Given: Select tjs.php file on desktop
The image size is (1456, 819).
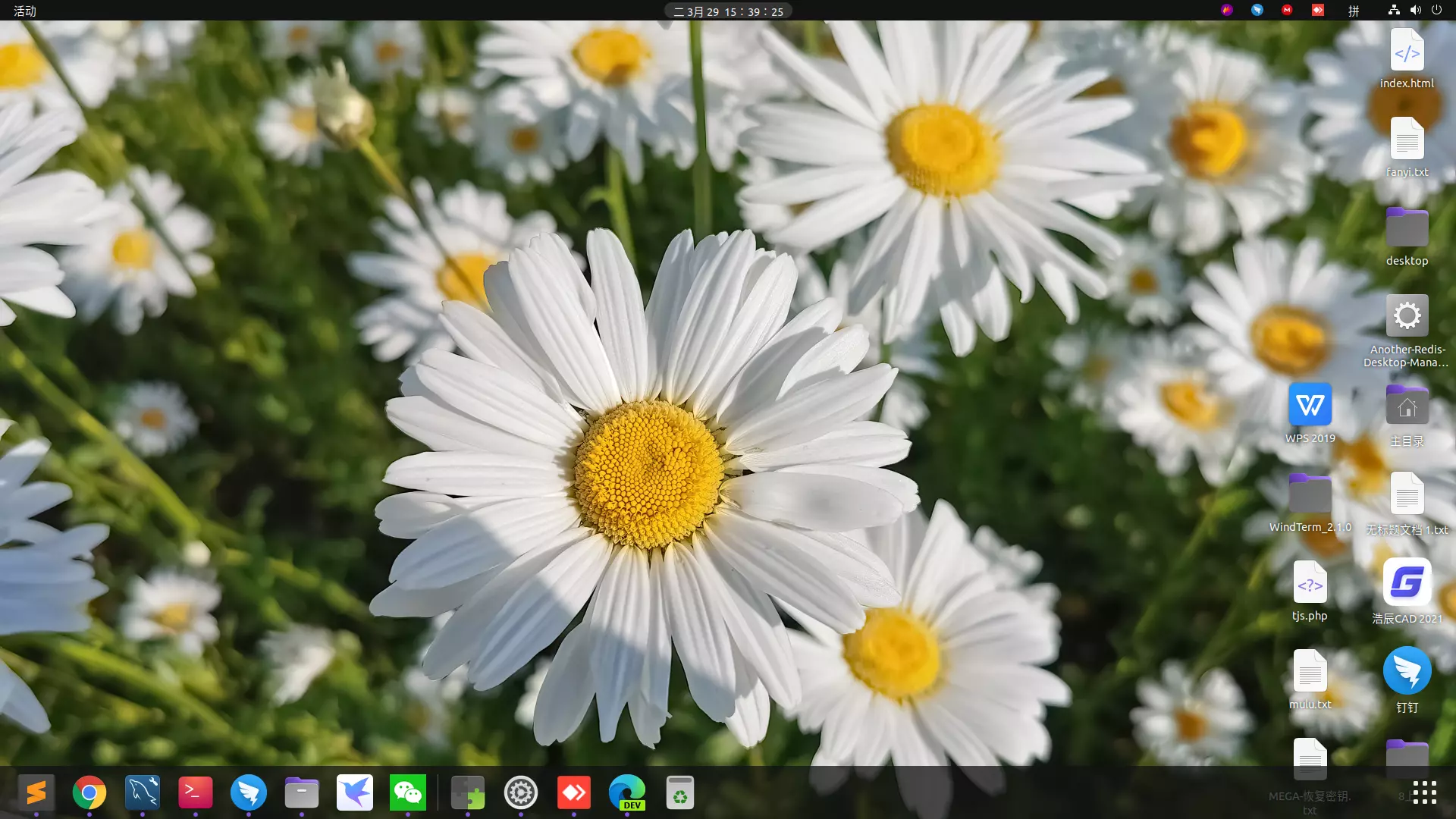Looking at the screenshot, I should tap(1310, 591).
